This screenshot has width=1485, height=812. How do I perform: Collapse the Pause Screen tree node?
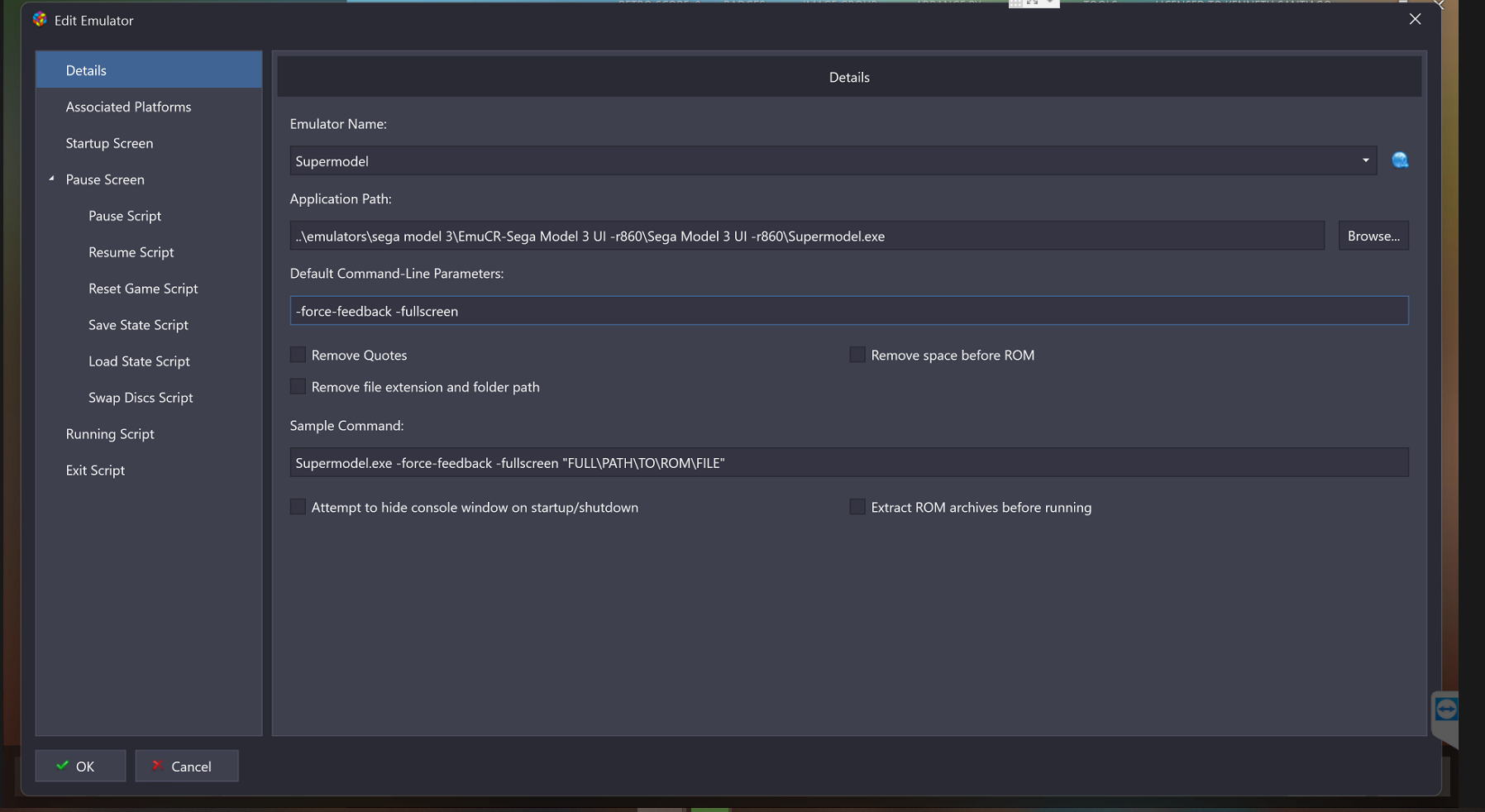(x=51, y=179)
